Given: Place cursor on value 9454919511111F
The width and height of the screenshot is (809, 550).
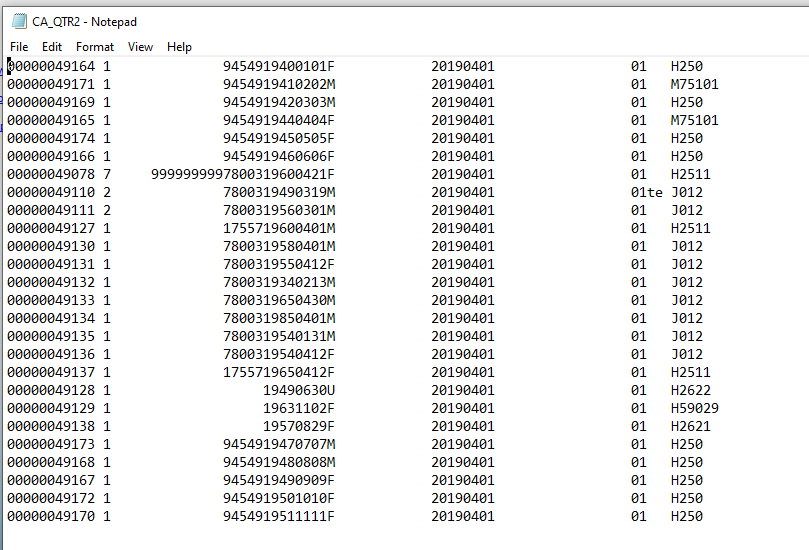Looking at the screenshot, I should tap(279, 516).
